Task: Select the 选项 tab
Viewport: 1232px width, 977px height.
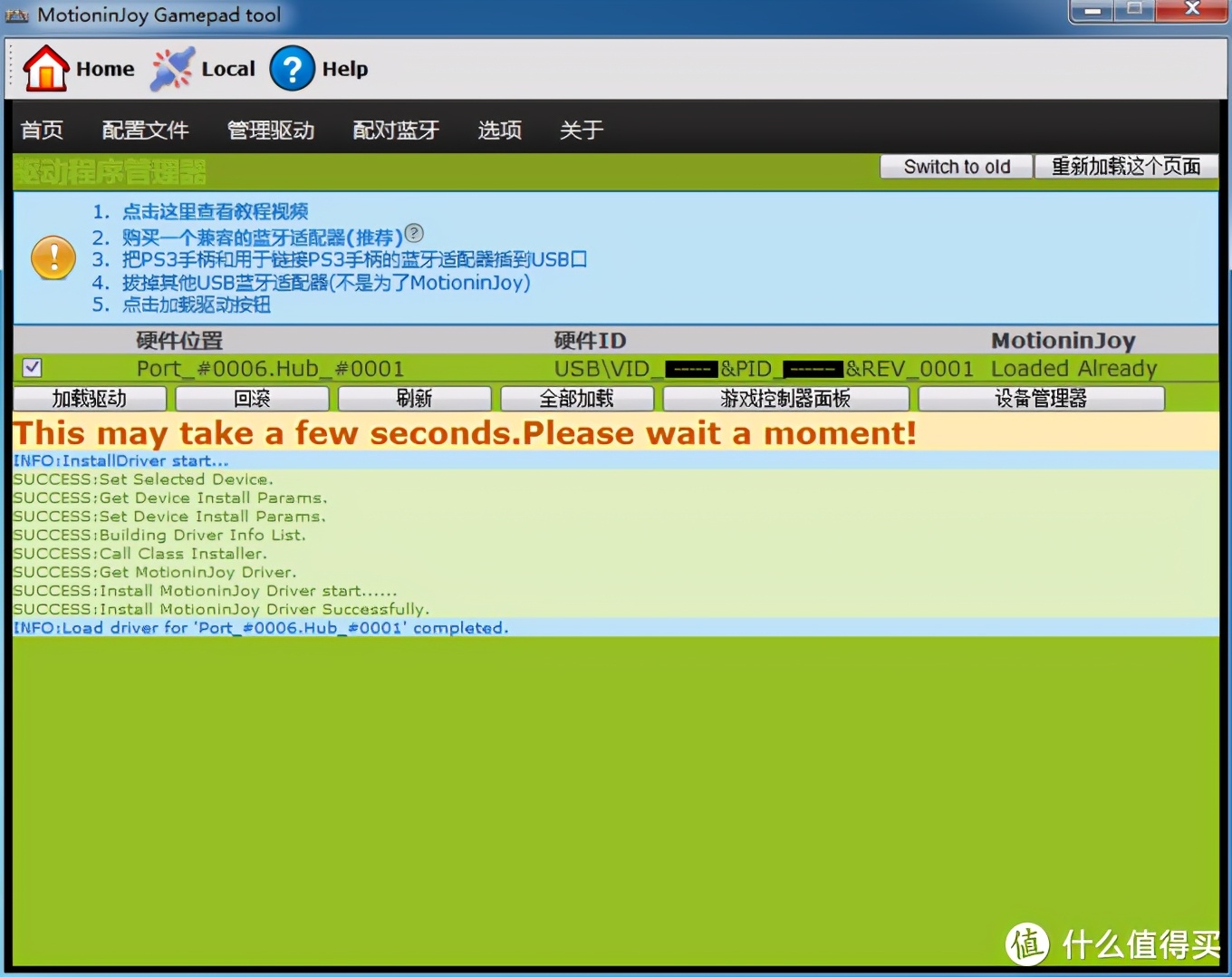Action: pos(499,130)
